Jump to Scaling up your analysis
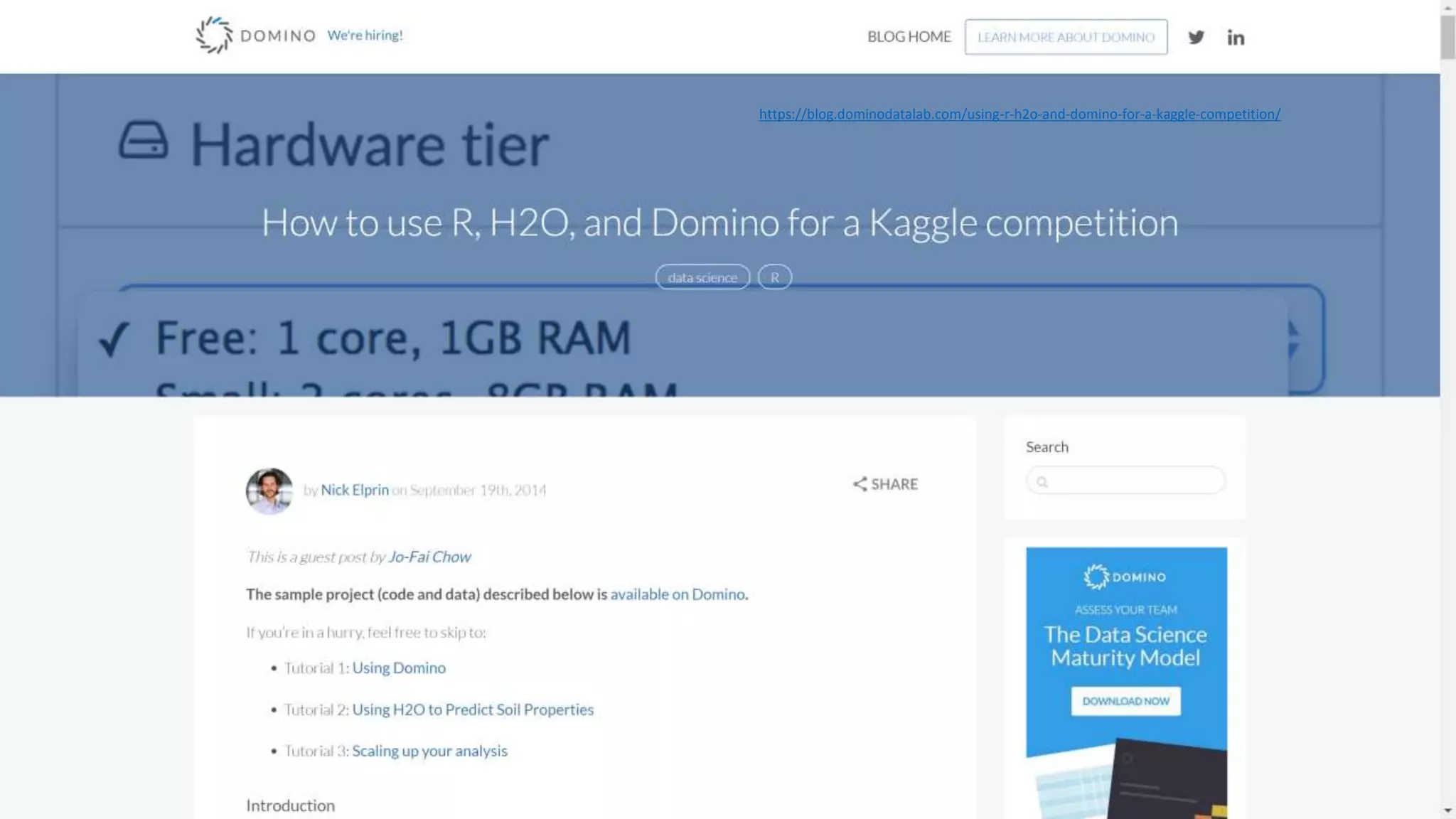 click(429, 751)
